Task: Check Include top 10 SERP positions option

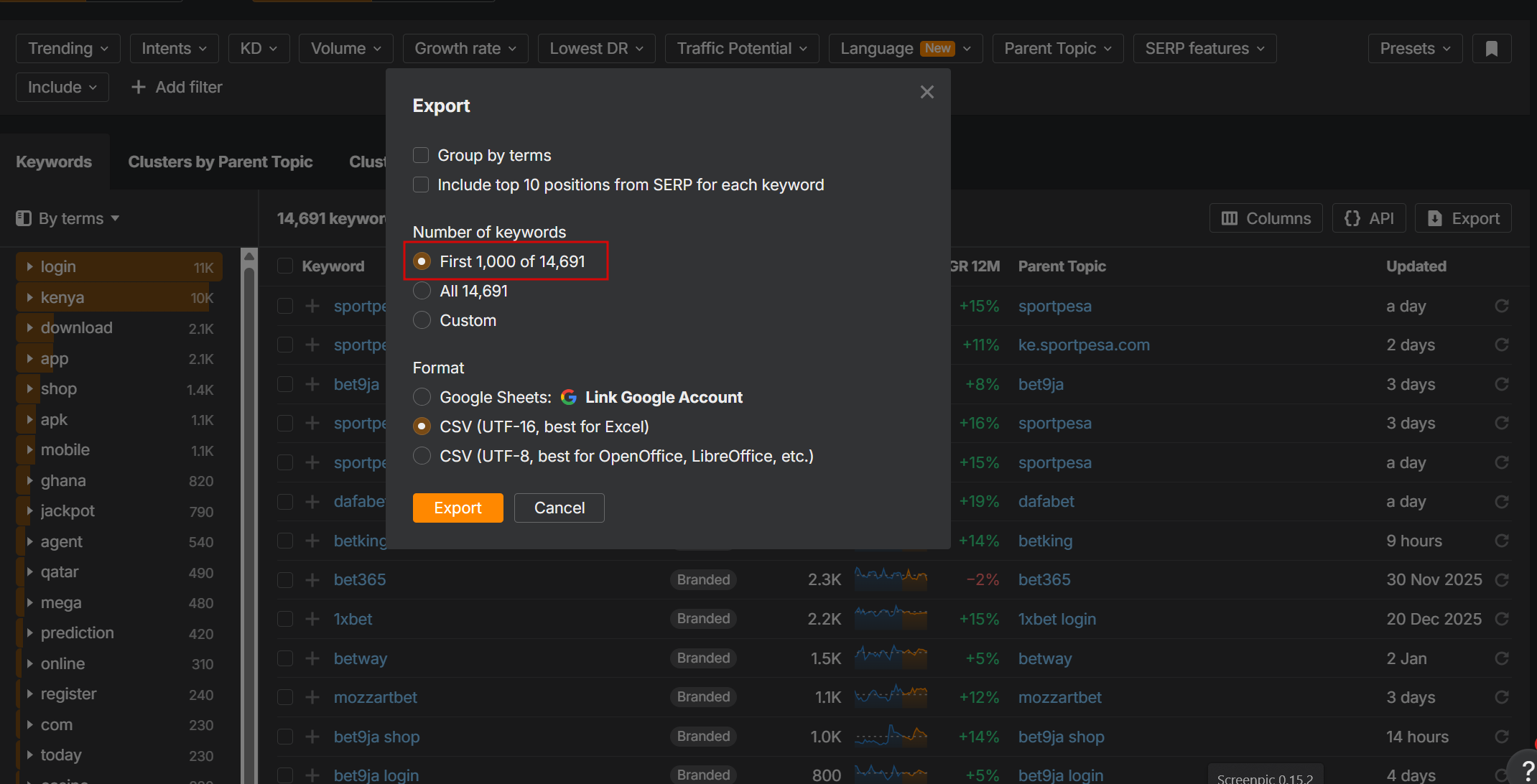Action: (x=421, y=185)
